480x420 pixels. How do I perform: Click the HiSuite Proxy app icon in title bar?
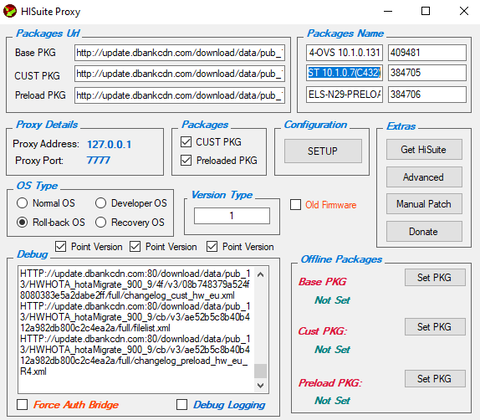pyautogui.click(x=10, y=11)
